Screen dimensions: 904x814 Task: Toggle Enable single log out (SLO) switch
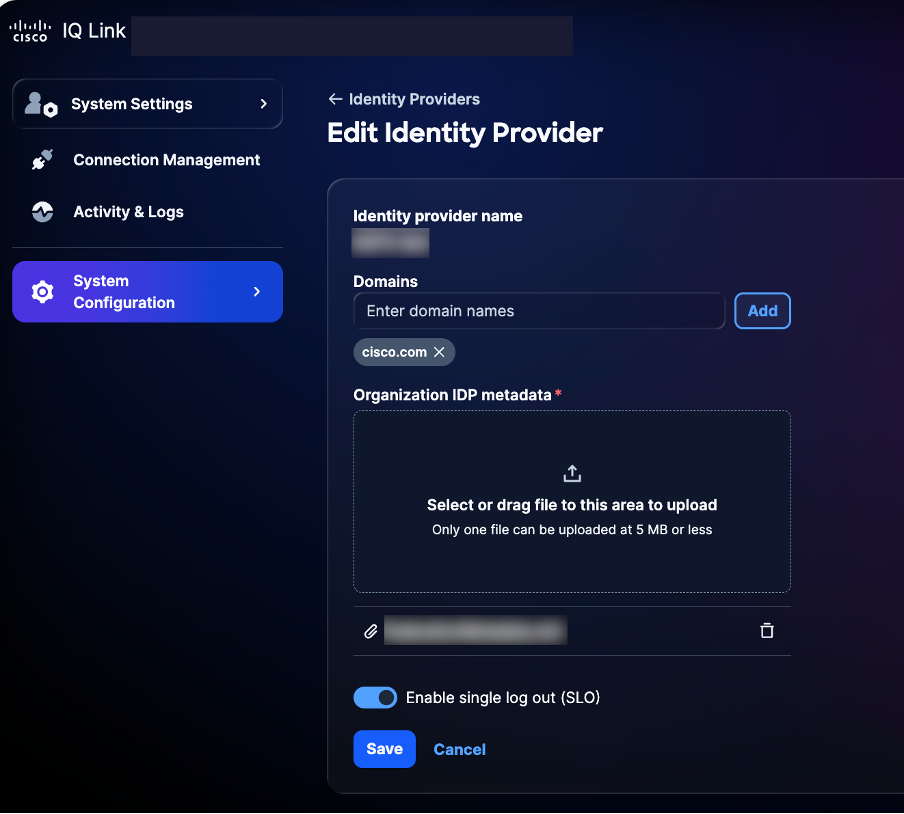(x=375, y=698)
